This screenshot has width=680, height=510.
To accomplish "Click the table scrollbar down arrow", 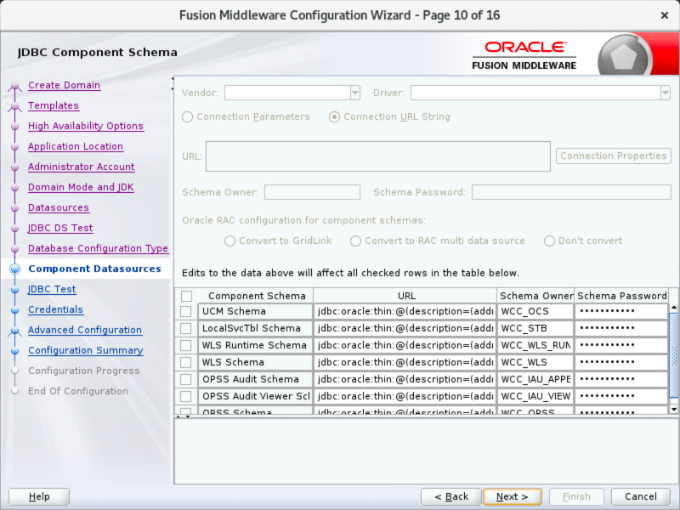I will (x=673, y=409).
